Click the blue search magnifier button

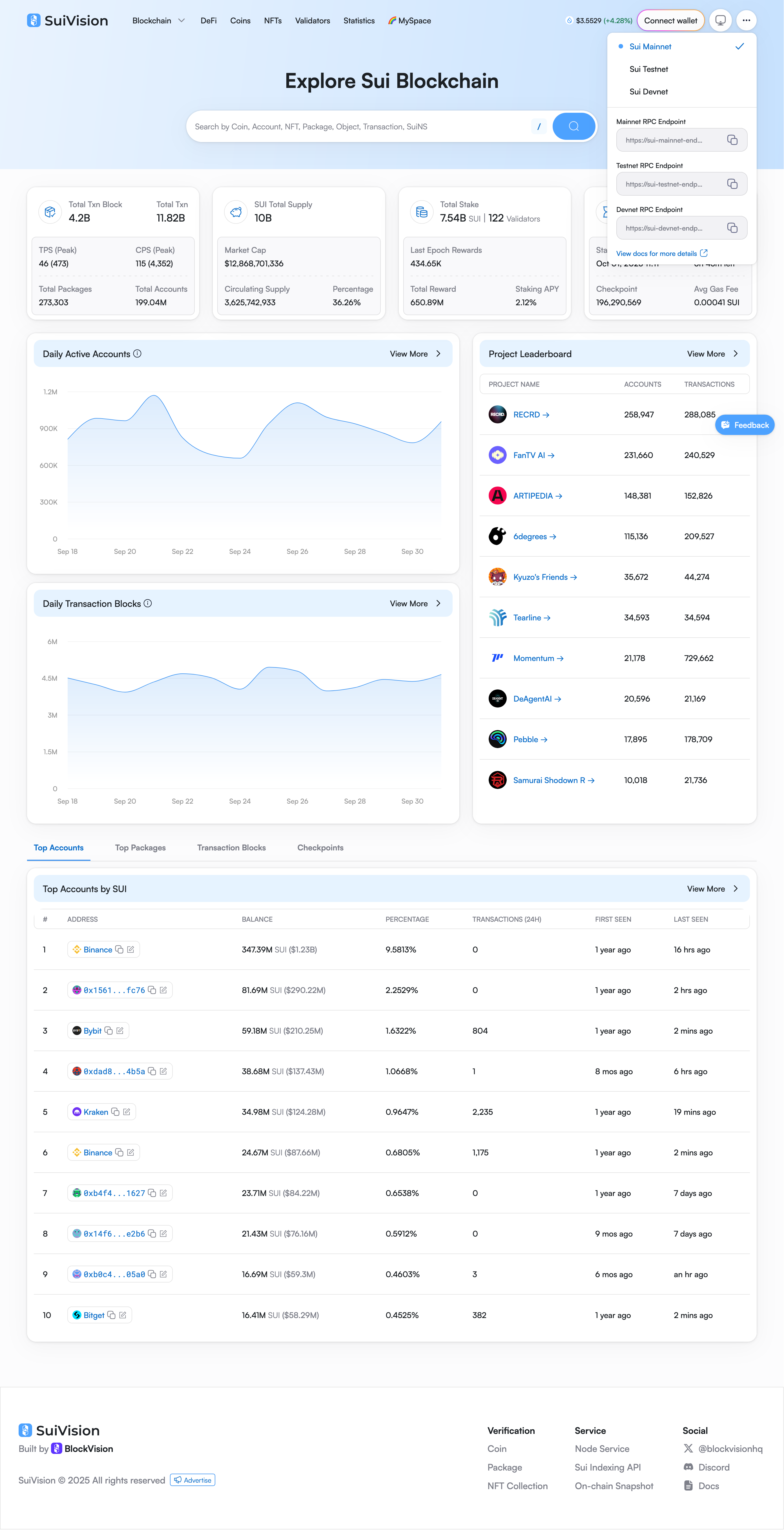click(573, 127)
